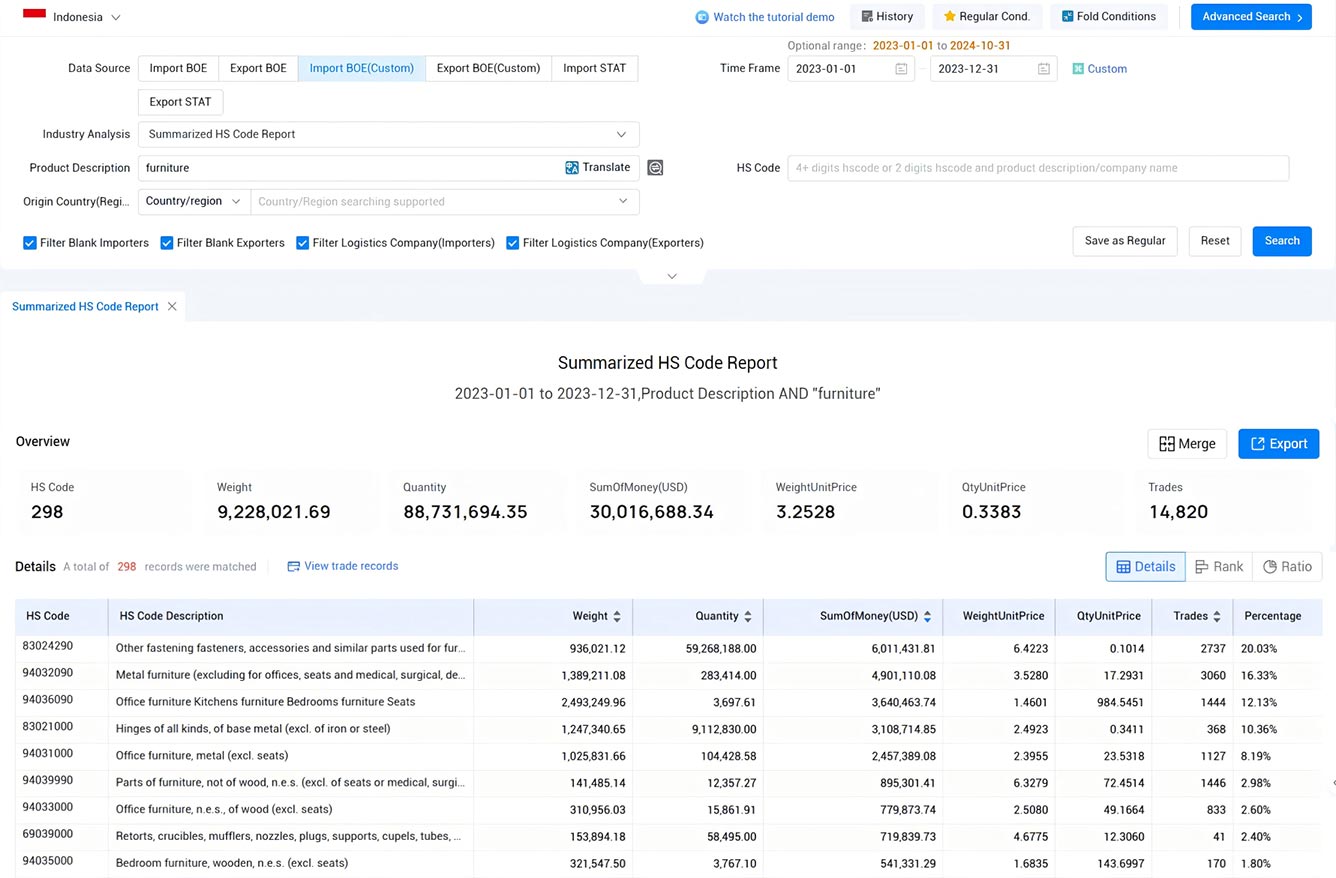The image size is (1336, 878).
Task: Open Watch the tutorial demo link
Action: tap(773, 17)
